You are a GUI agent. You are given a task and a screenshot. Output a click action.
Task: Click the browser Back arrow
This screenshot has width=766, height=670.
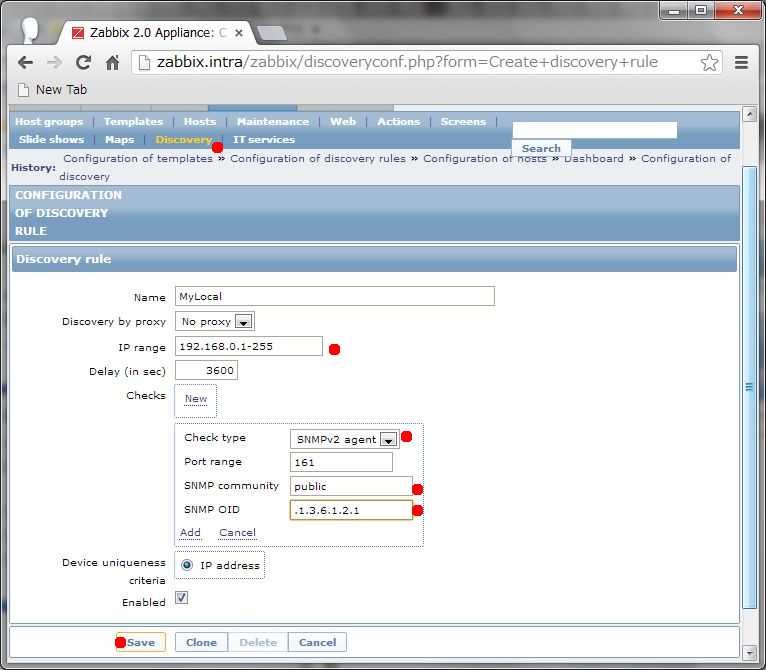25,62
